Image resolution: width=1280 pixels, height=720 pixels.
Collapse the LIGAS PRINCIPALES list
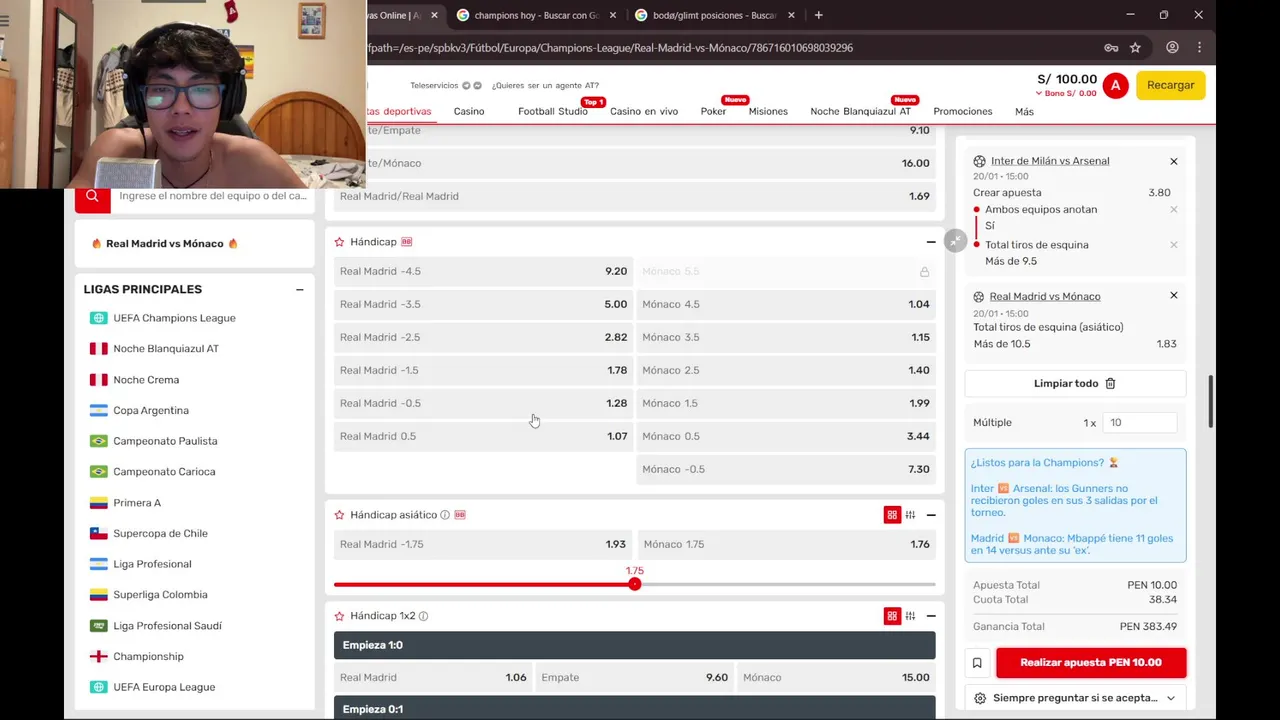[299, 290]
